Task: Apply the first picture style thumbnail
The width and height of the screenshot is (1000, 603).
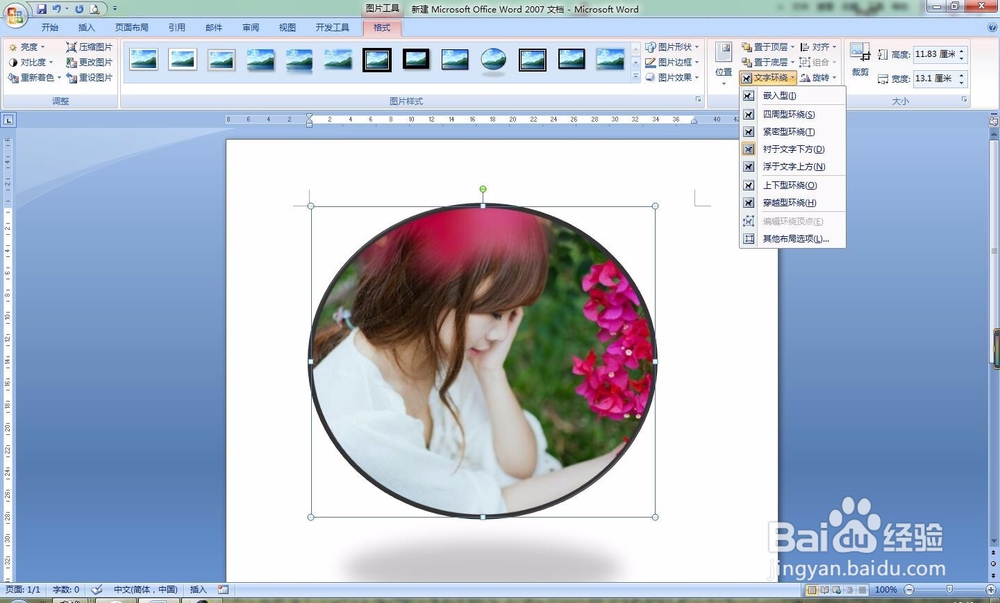Action: (143, 59)
